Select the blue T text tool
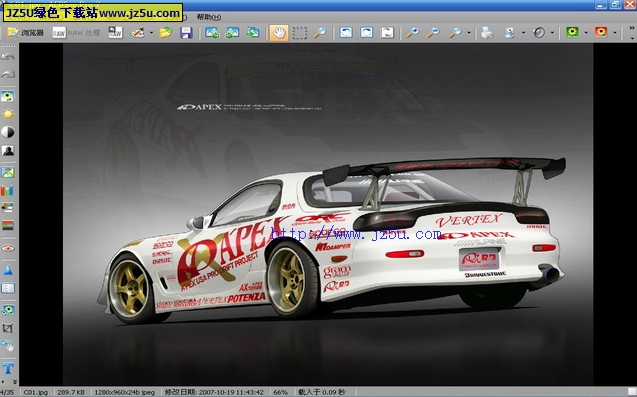This screenshot has height=397, width=637. tap(8, 368)
